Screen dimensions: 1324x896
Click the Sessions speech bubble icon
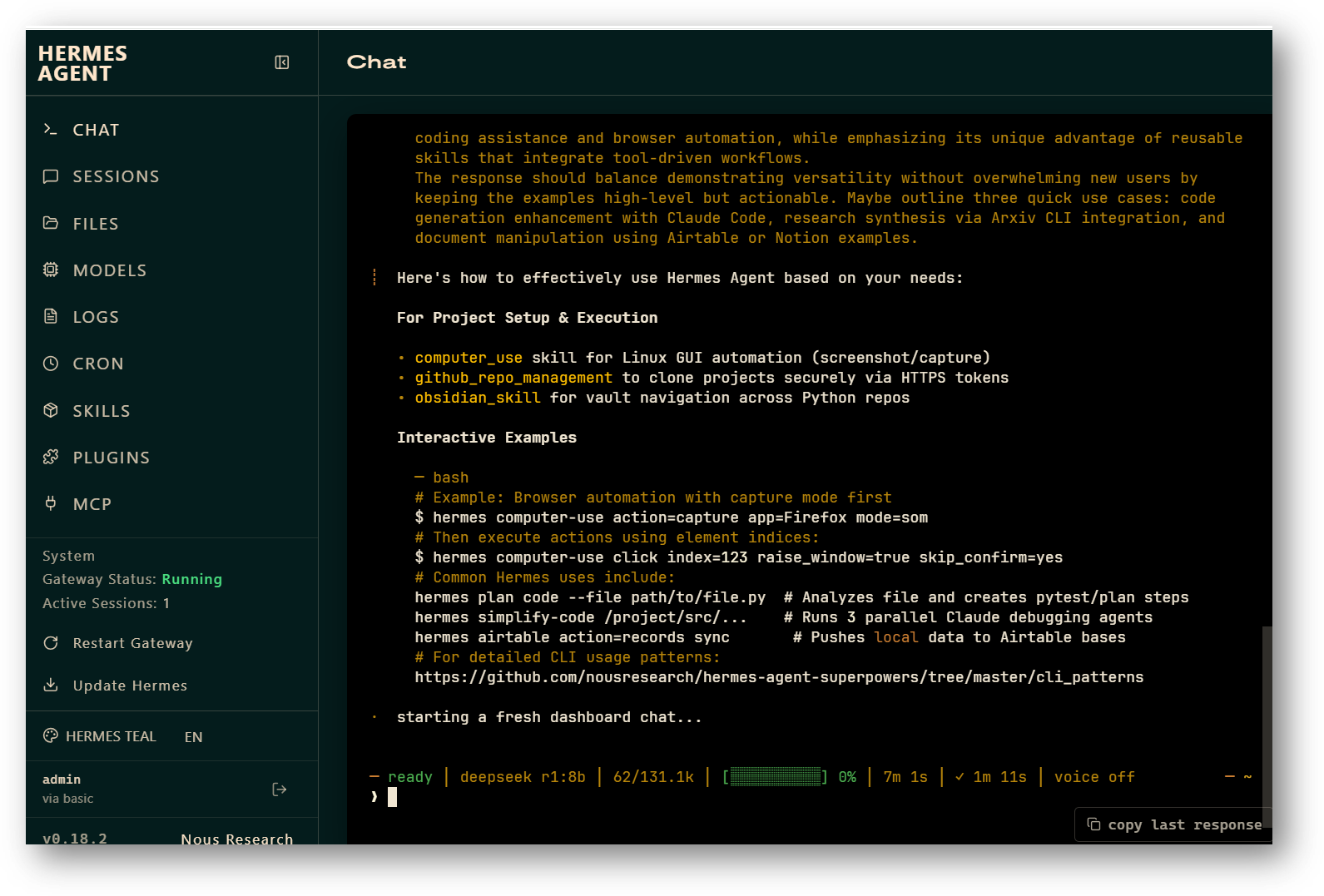(51, 176)
